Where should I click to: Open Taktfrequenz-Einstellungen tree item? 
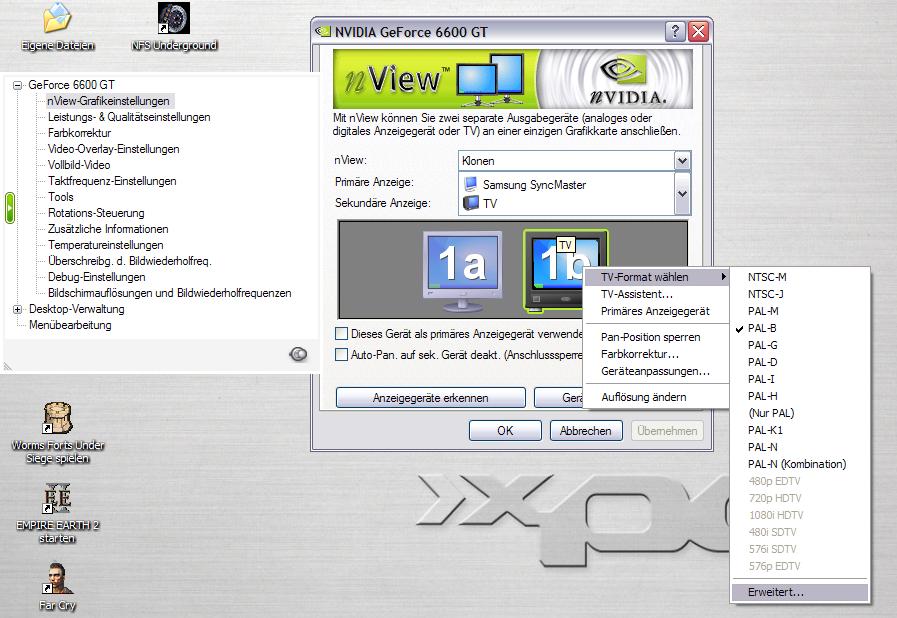coord(112,181)
